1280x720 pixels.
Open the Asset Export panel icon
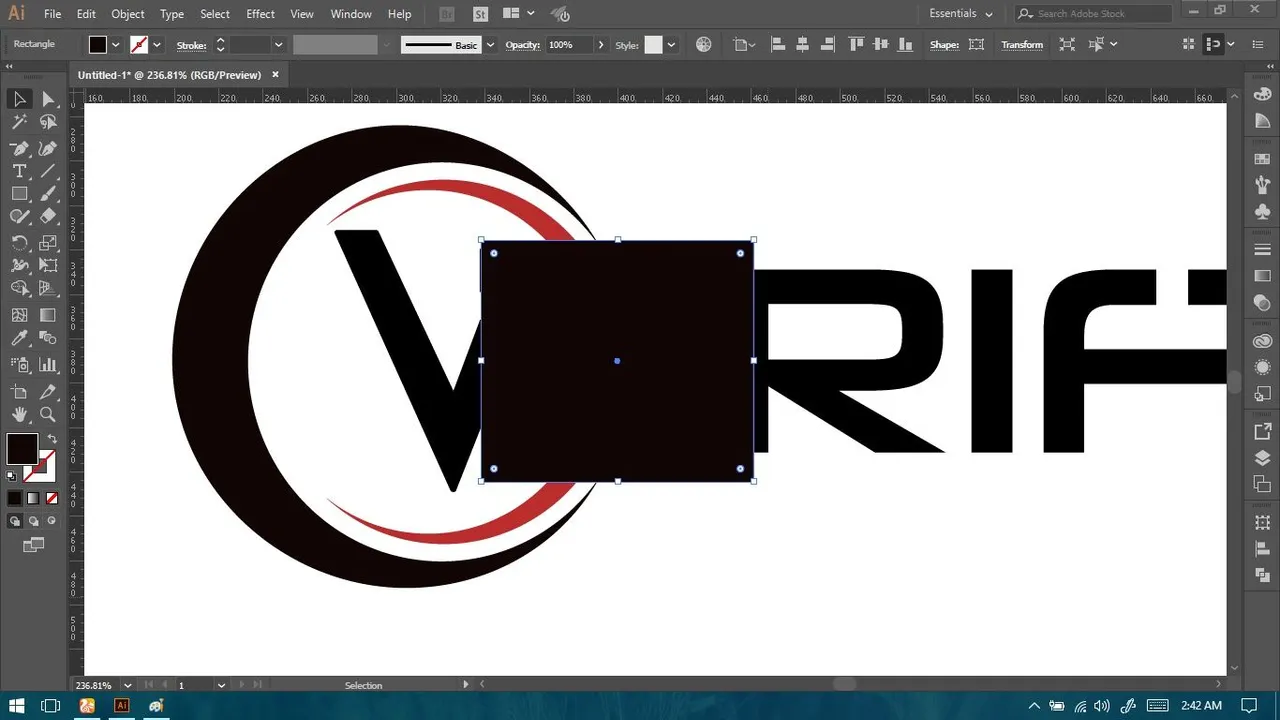pos(1262,432)
